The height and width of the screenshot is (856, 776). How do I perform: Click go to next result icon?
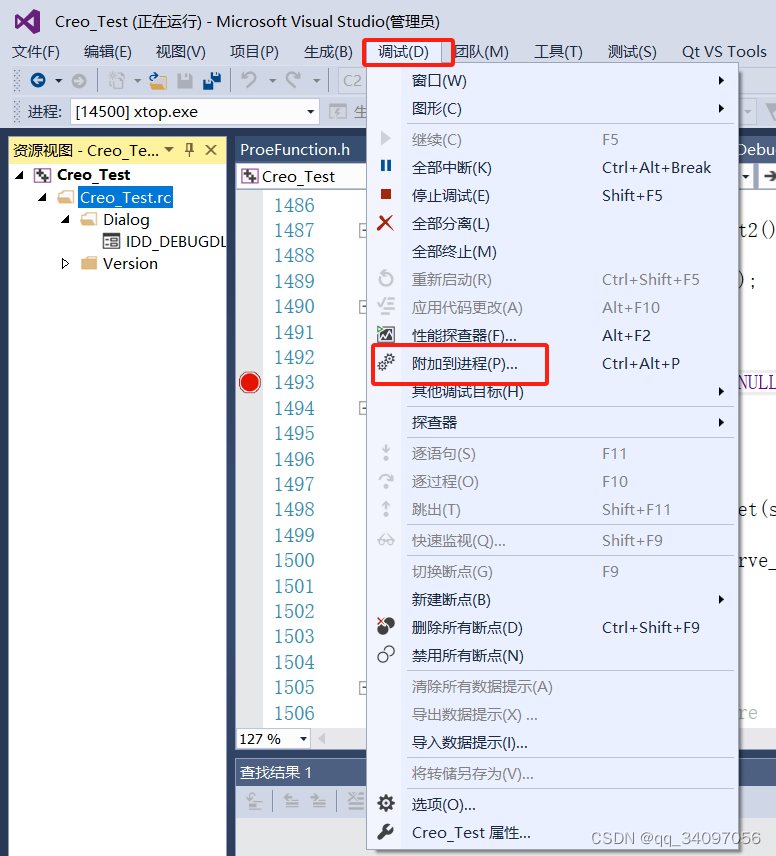[x=318, y=801]
